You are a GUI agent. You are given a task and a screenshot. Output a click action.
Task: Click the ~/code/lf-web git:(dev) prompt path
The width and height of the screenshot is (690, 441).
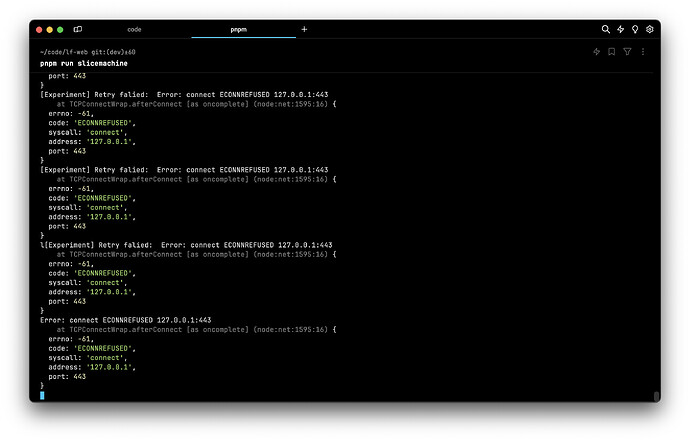(x=88, y=52)
